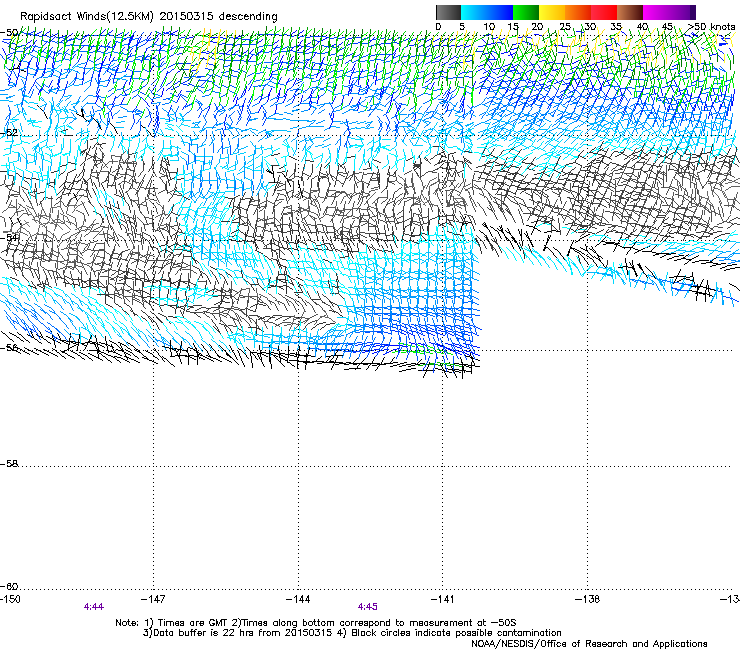Click the '-150' longitude axis label
740x650 pixels.
(x=10, y=599)
